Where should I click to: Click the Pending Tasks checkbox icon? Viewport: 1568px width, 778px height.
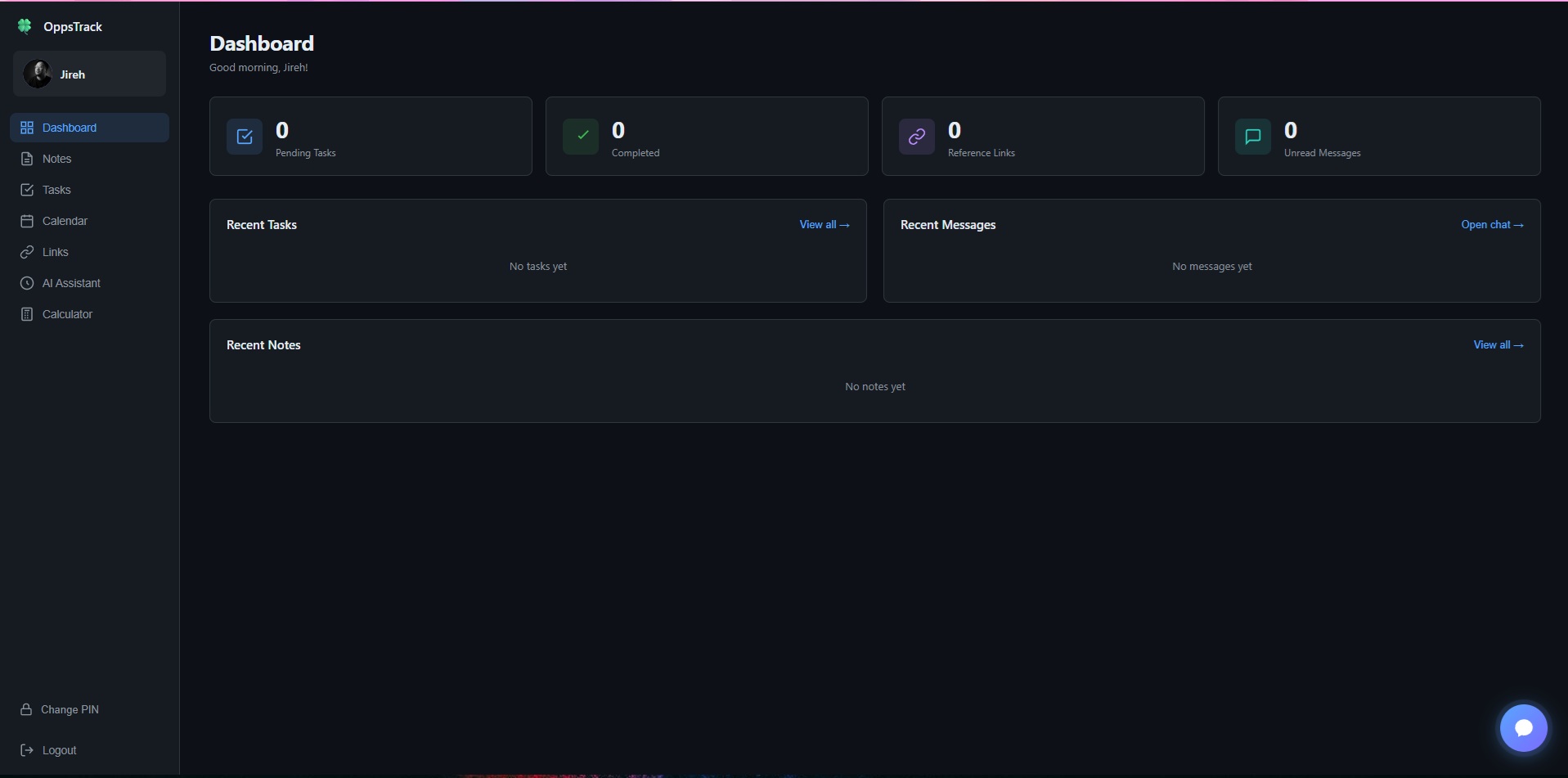(x=244, y=137)
